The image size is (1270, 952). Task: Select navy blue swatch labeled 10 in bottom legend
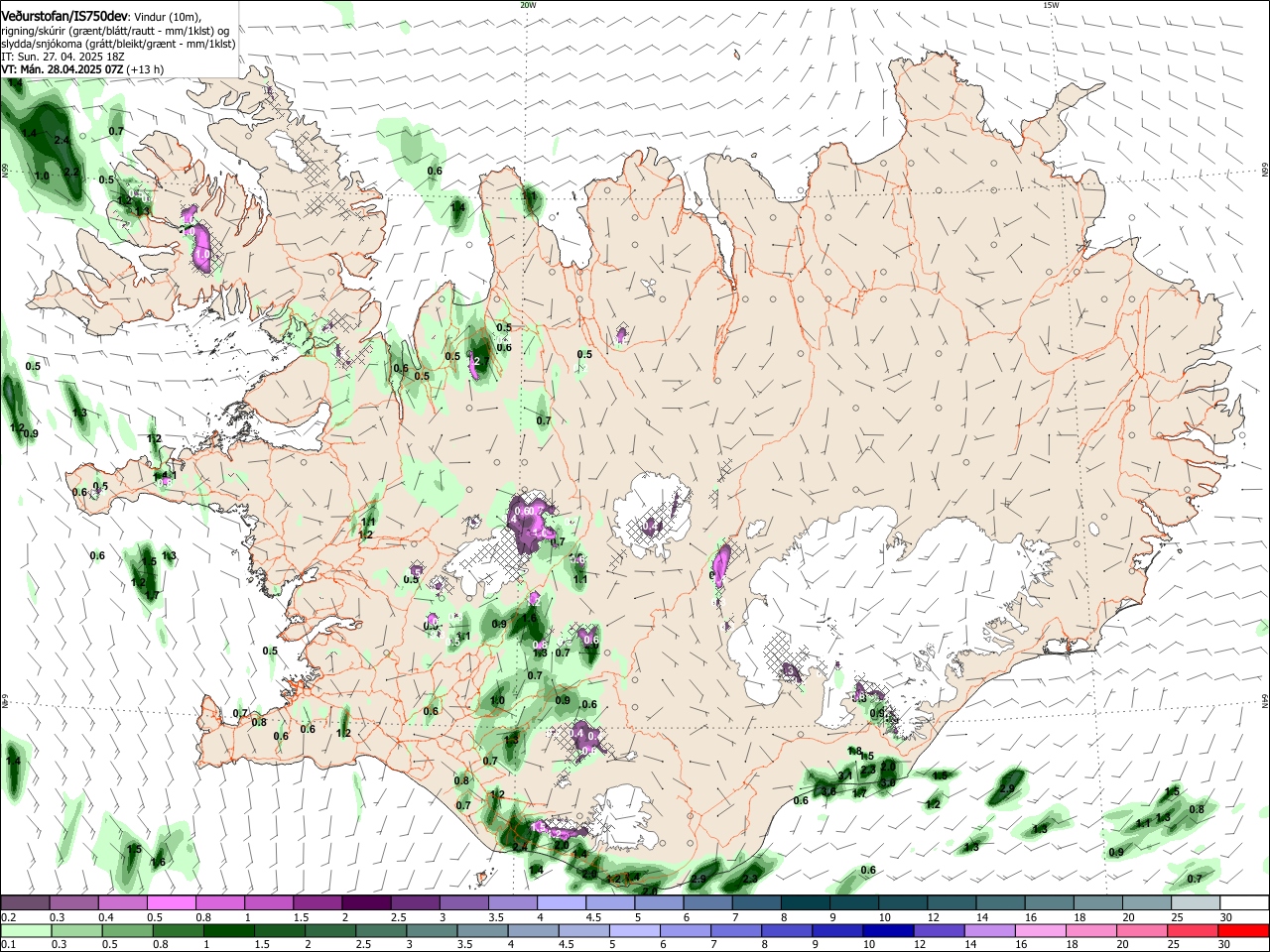(886, 930)
